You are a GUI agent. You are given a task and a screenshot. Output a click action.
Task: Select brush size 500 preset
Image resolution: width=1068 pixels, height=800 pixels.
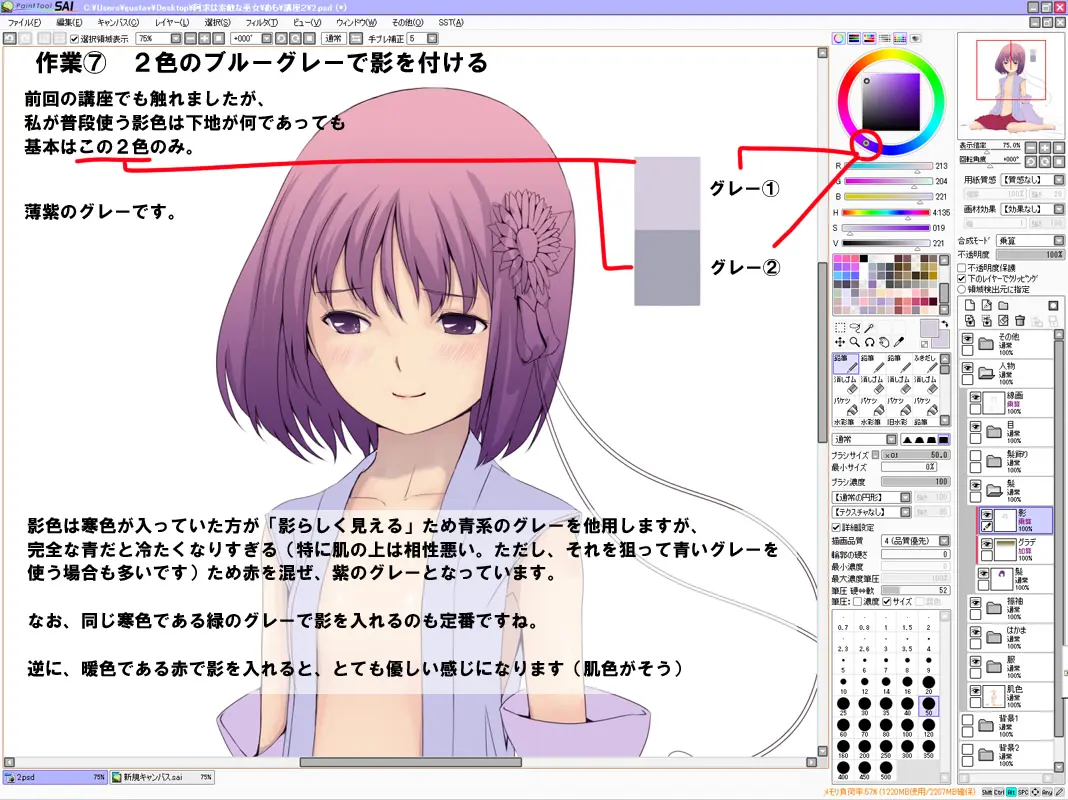[x=886, y=771]
